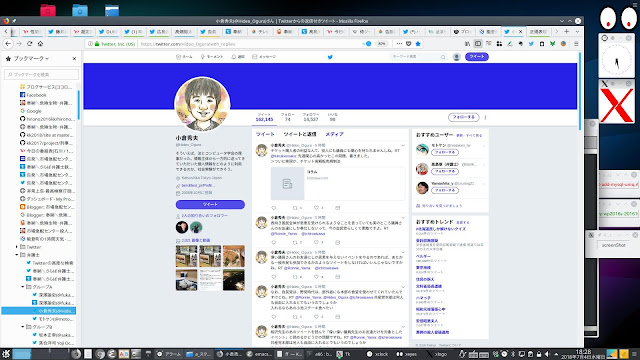Image resolution: width=640 pixels, height=360 pixels.
Task: Switch to the メディア profile tab
Action: [334, 134]
